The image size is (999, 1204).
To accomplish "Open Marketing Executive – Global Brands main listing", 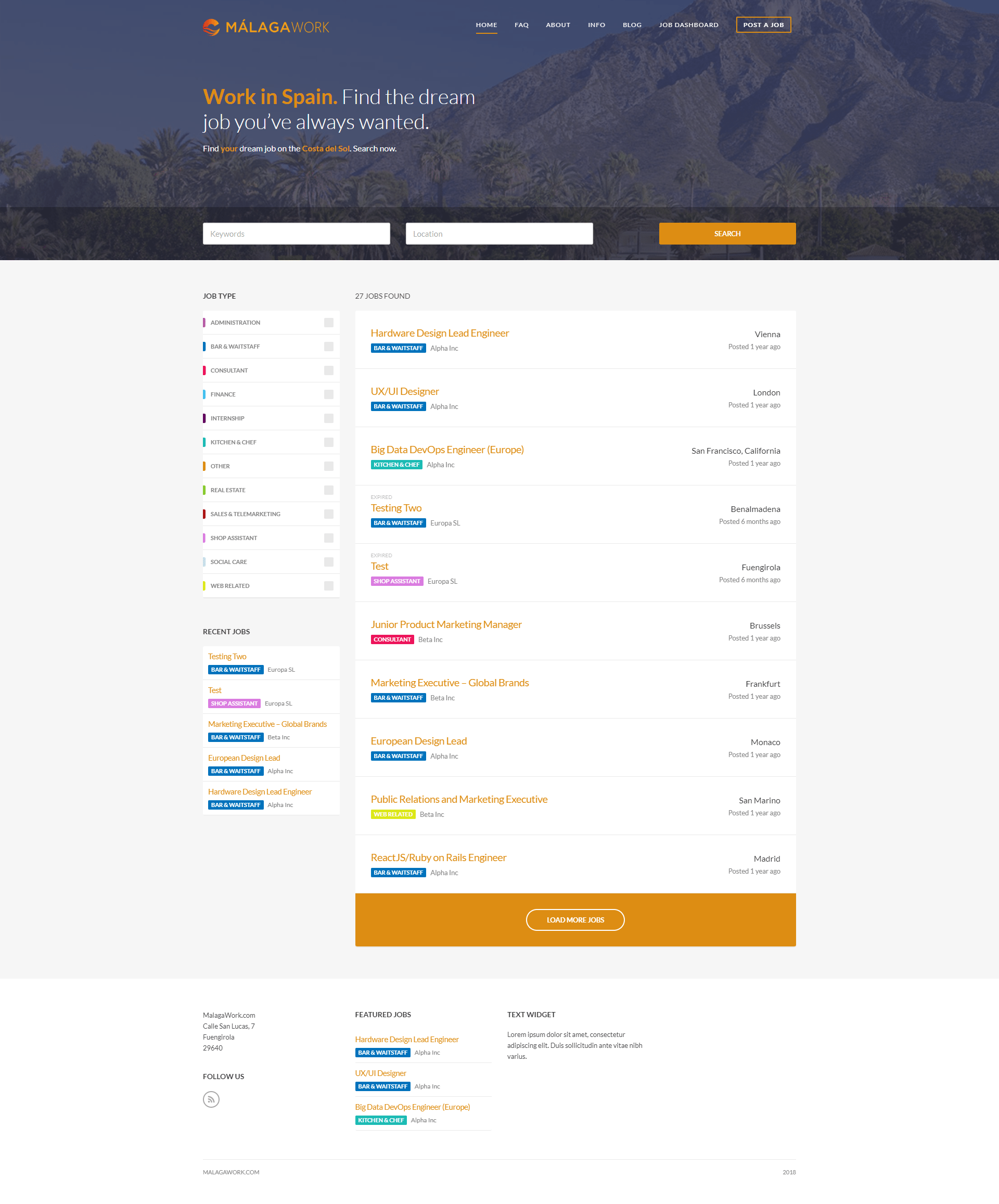I will pyautogui.click(x=450, y=683).
